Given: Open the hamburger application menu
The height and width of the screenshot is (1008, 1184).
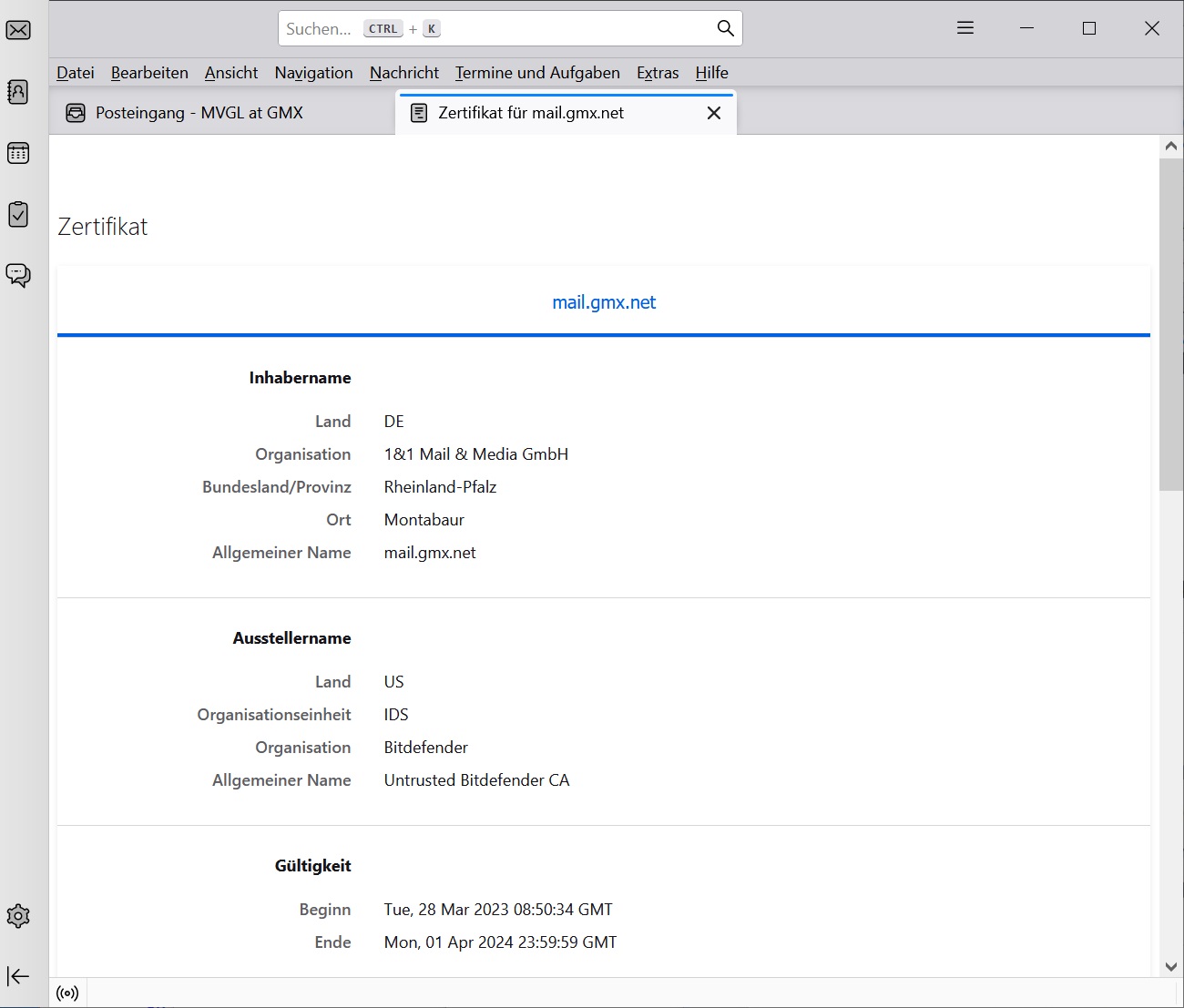Looking at the screenshot, I should click(x=965, y=28).
